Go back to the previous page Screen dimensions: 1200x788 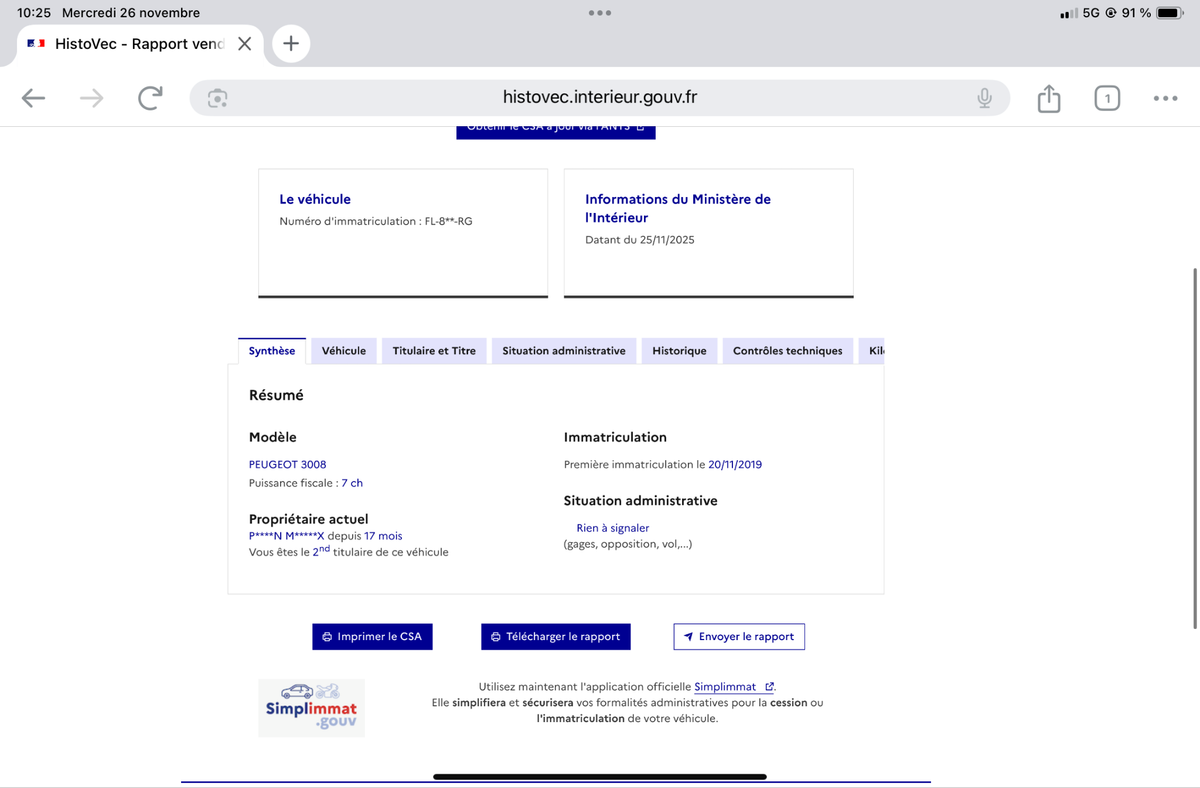pyautogui.click(x=34, y=98)
